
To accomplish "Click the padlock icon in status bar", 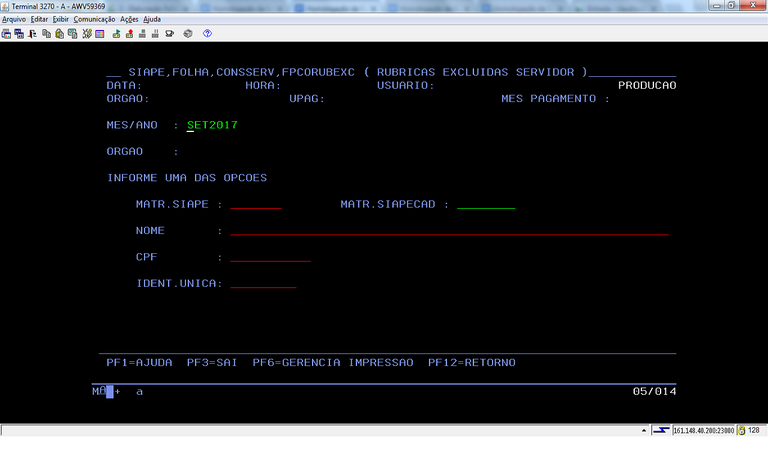I will [x=740, y=430].
